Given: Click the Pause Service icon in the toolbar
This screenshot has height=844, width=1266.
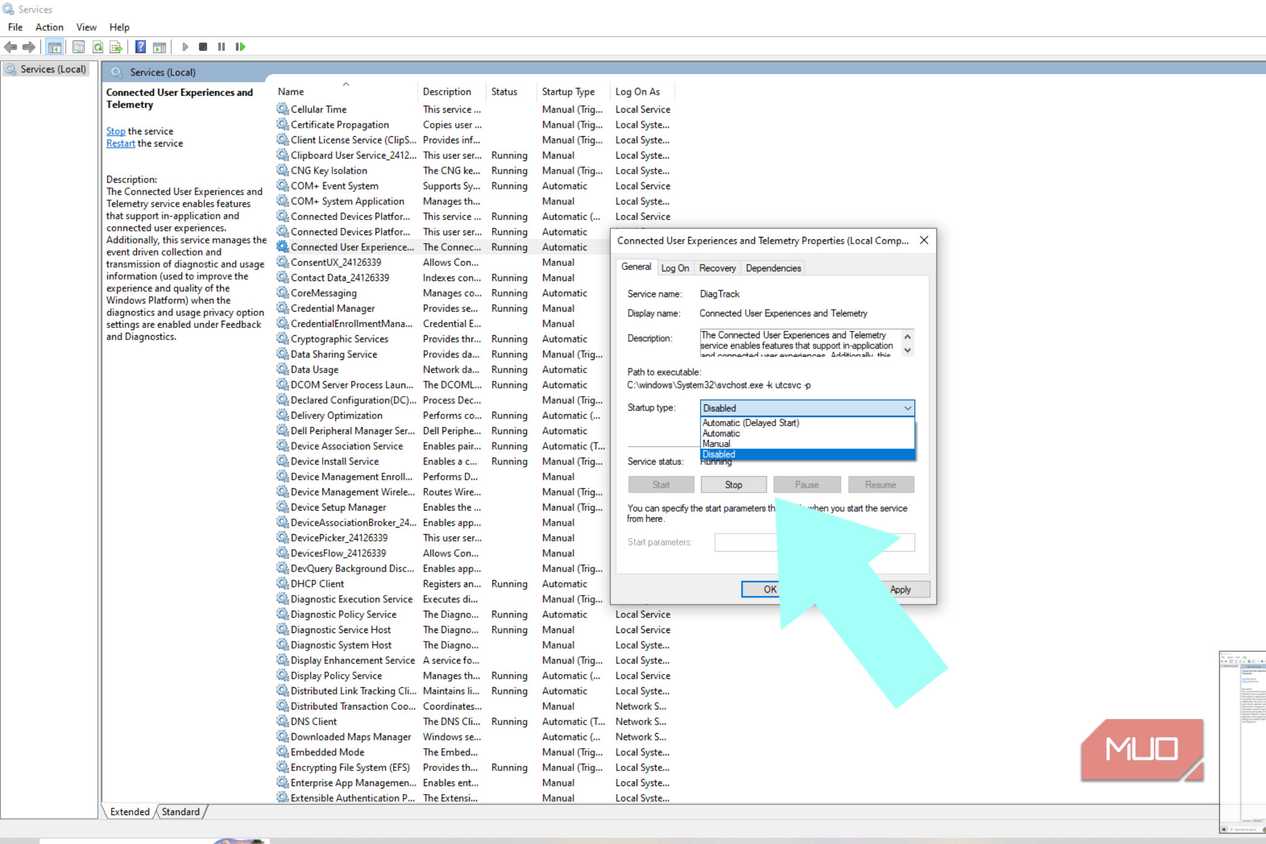Looking at the screenshot, I should pos(221,47).
